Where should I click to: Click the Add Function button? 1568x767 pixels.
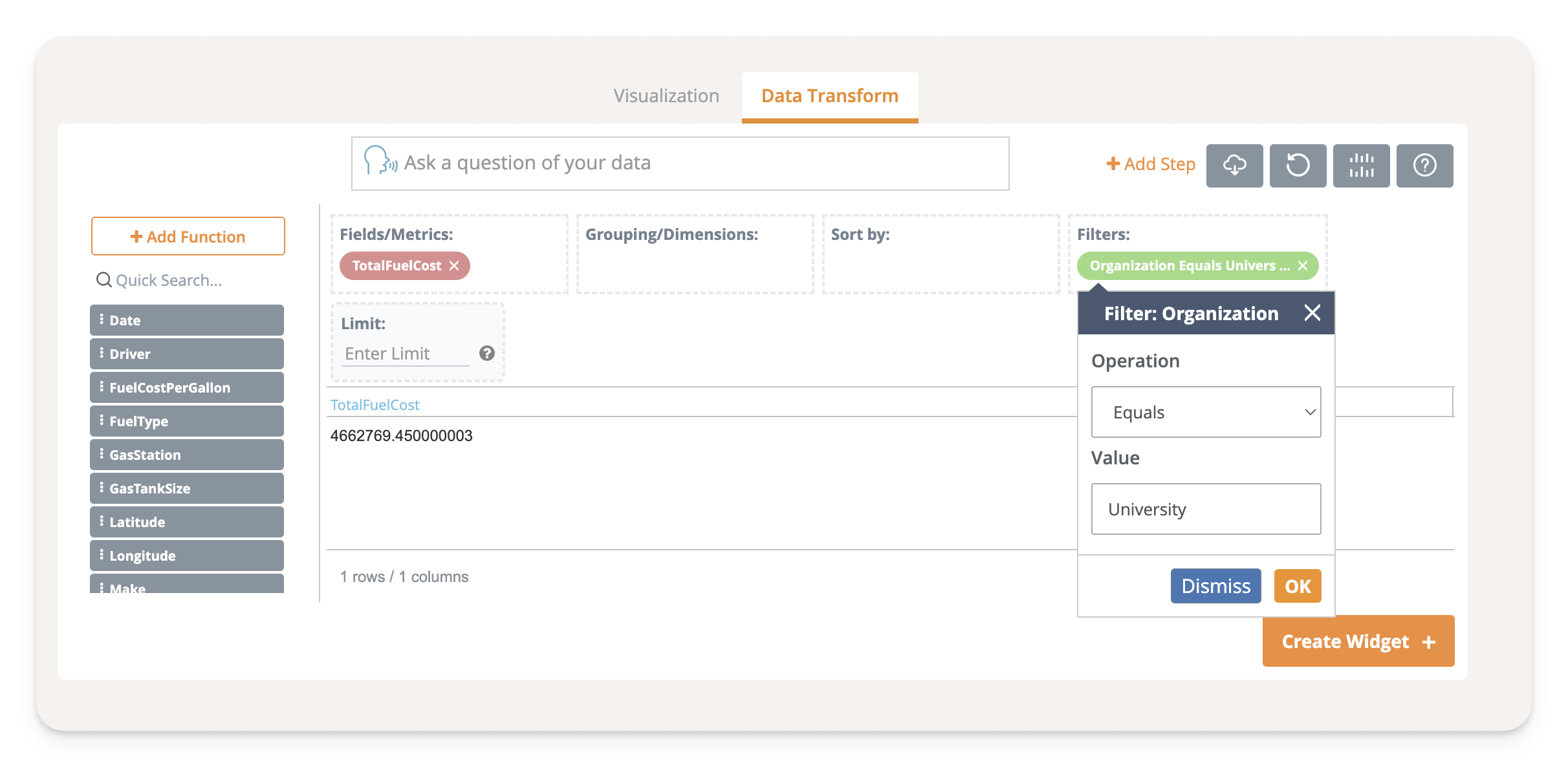click(188, 237)
